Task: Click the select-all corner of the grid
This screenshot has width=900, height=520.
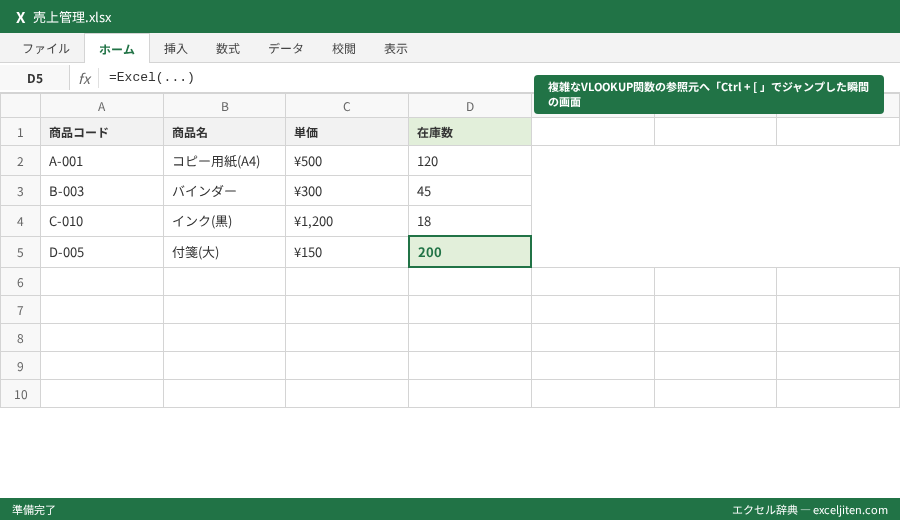Action: [x=20, y=106]
